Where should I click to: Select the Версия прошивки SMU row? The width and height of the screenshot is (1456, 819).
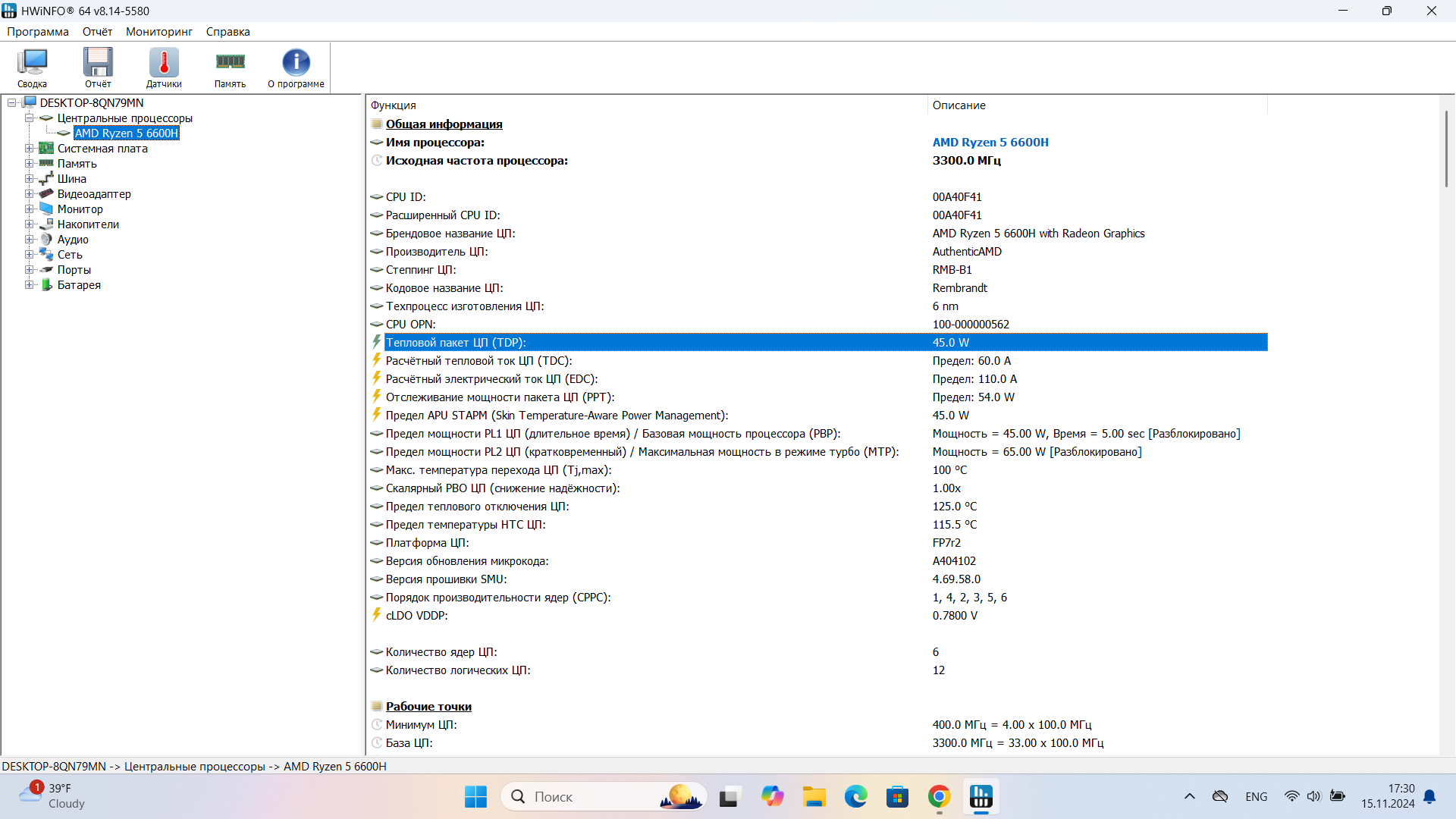(x=817, y=579)
